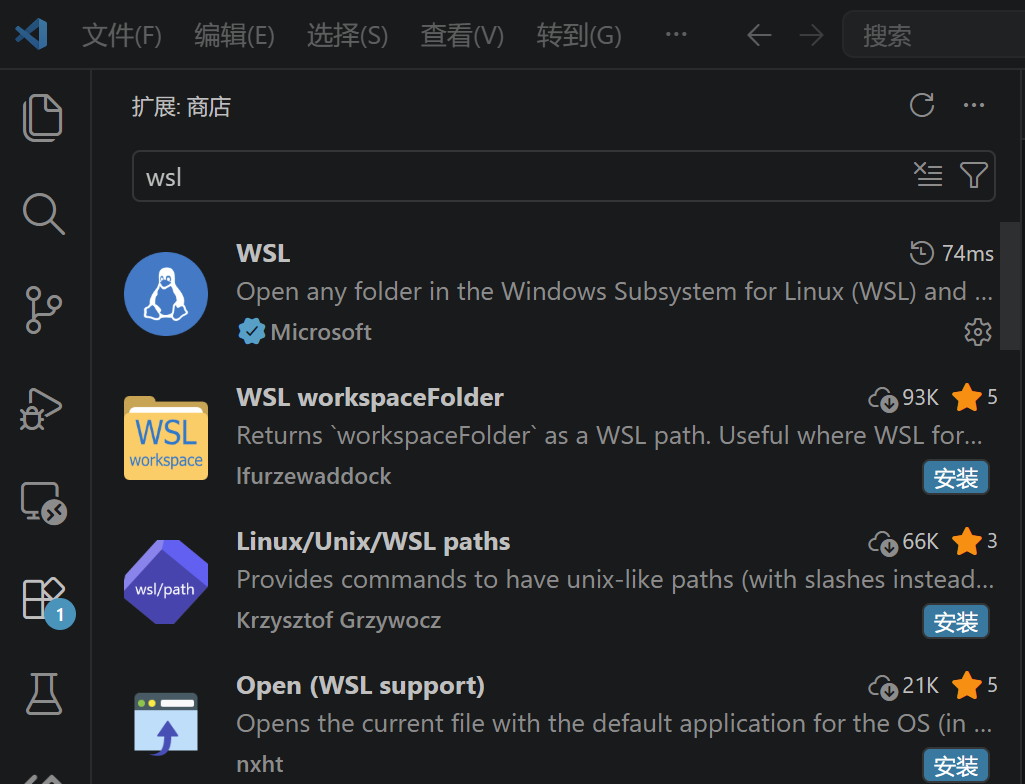Screen dimensions: 1025x784
Task: Select the WSL extension title
Action: 263,253
